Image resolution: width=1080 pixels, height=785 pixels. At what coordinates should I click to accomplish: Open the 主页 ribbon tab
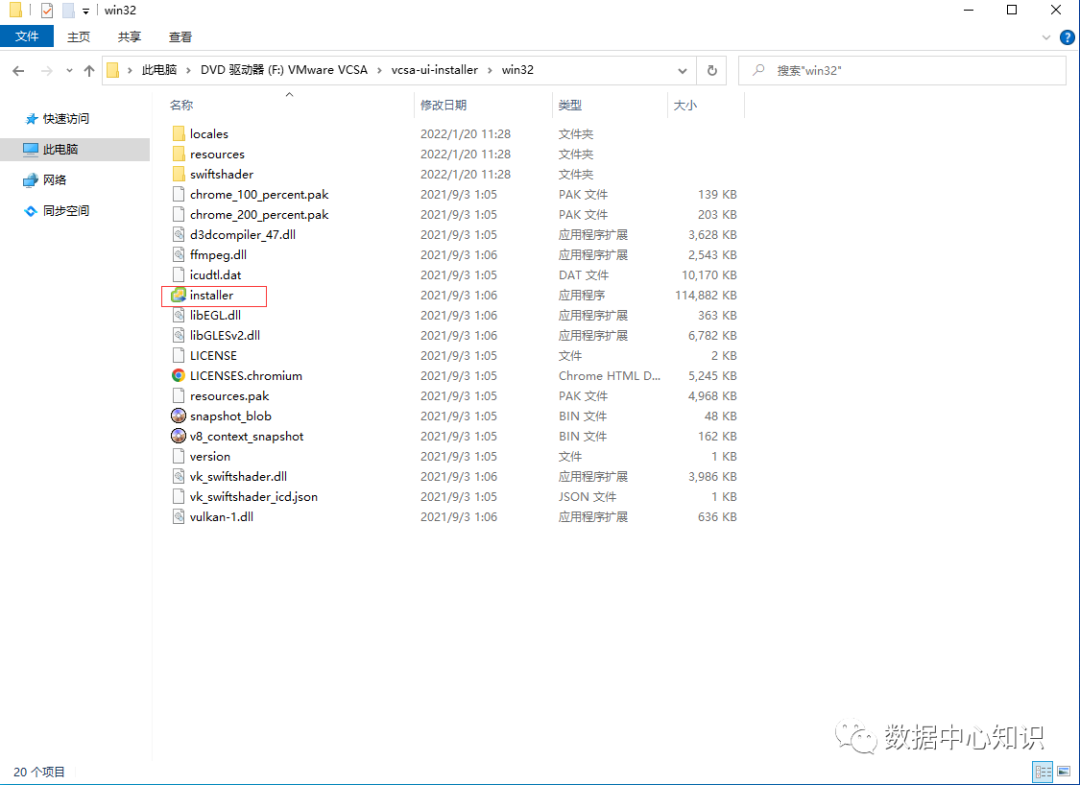click(79, 36)
